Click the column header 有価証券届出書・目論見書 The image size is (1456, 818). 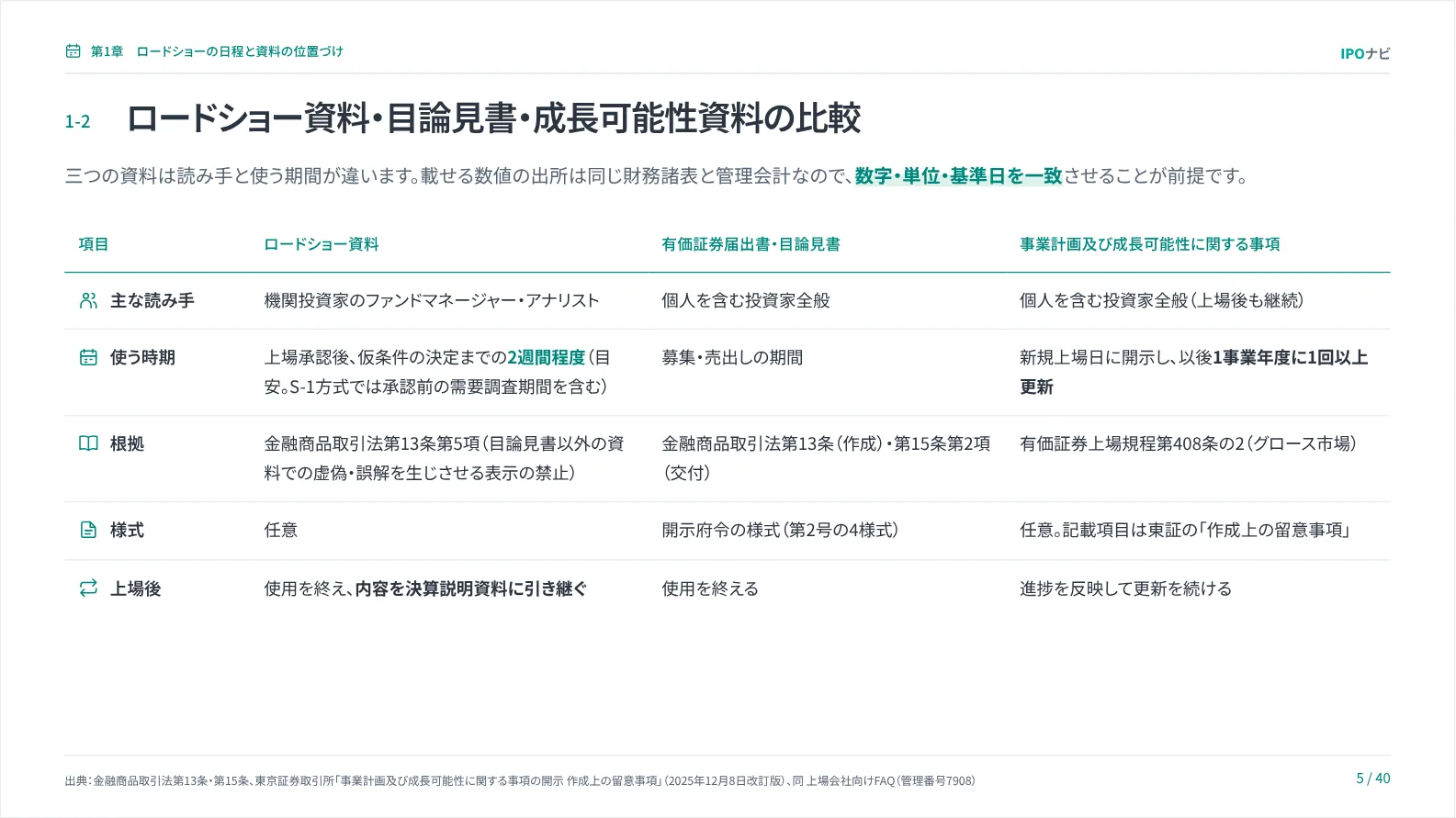(x=751, y=244)
